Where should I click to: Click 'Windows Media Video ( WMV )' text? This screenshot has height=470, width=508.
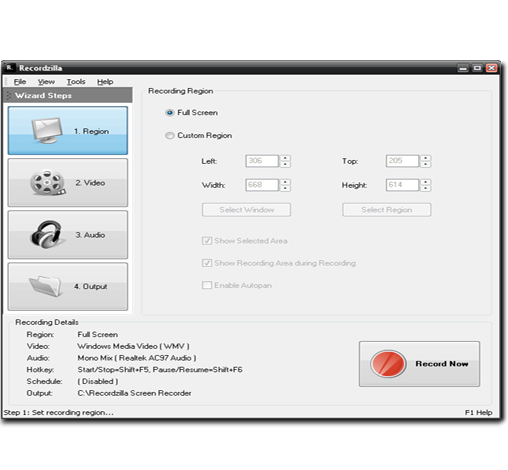(133, 346)
